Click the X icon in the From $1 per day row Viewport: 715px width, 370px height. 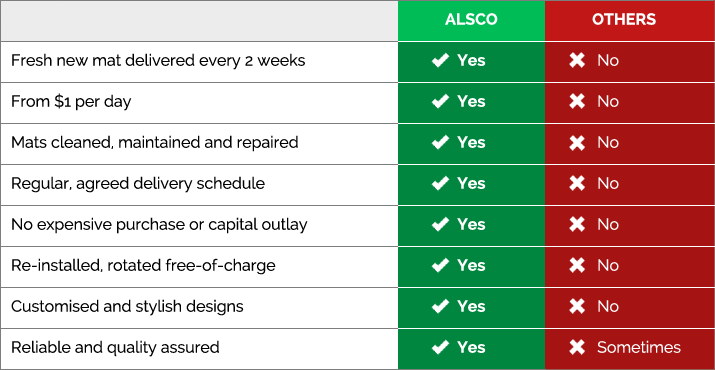(x=577, y=101)
